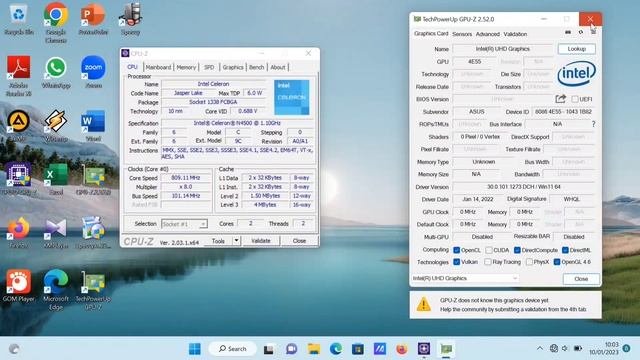Switch to the SPD tab in CPU-Z

coord(209,67)
